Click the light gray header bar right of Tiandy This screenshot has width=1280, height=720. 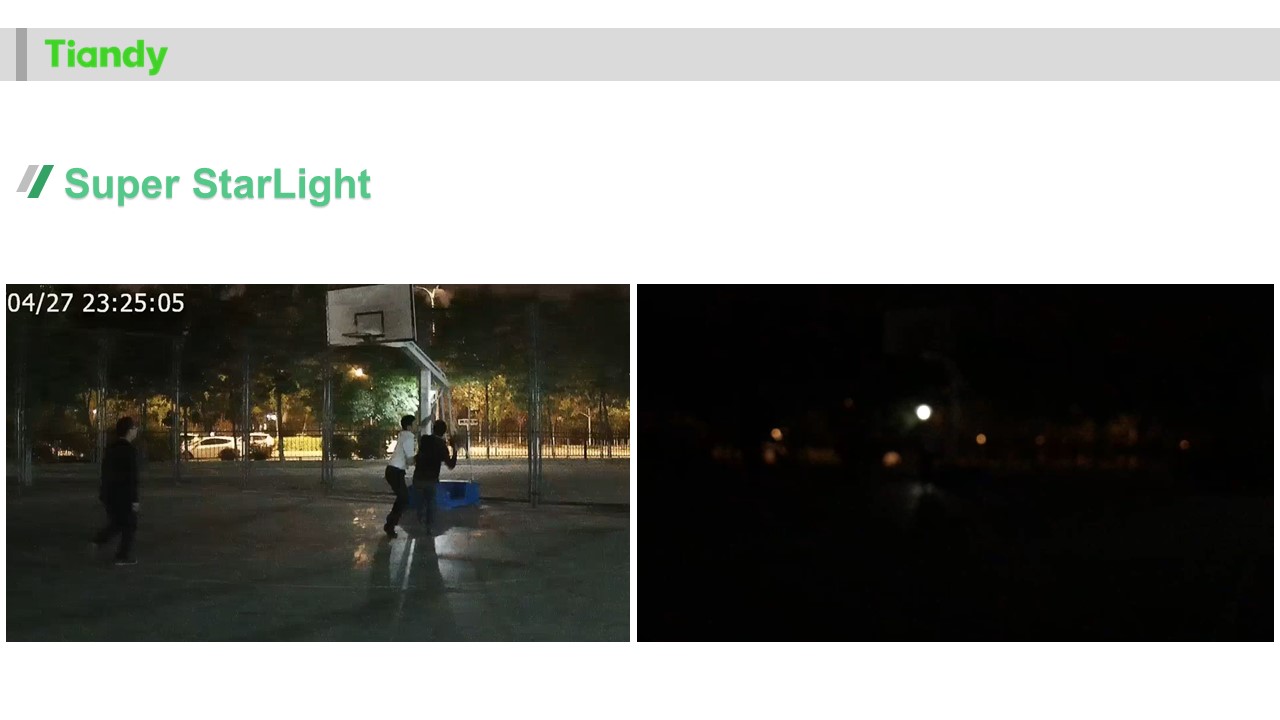tap(724, 54)
